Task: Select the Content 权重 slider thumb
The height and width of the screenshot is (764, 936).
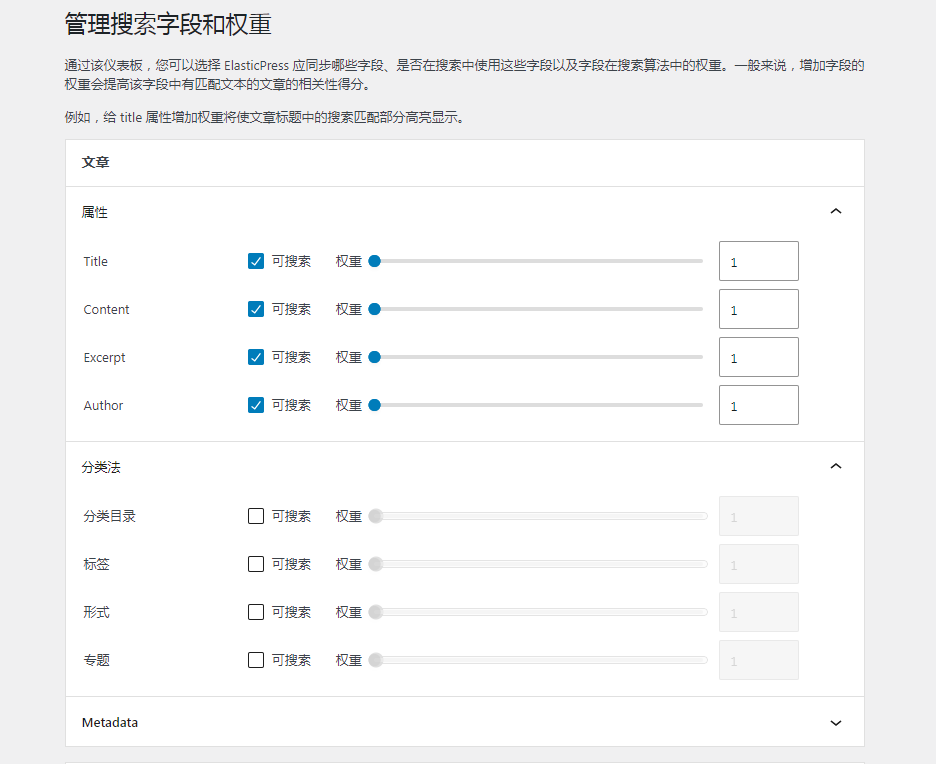Action: pyautogui.click(x=375, y=309)
